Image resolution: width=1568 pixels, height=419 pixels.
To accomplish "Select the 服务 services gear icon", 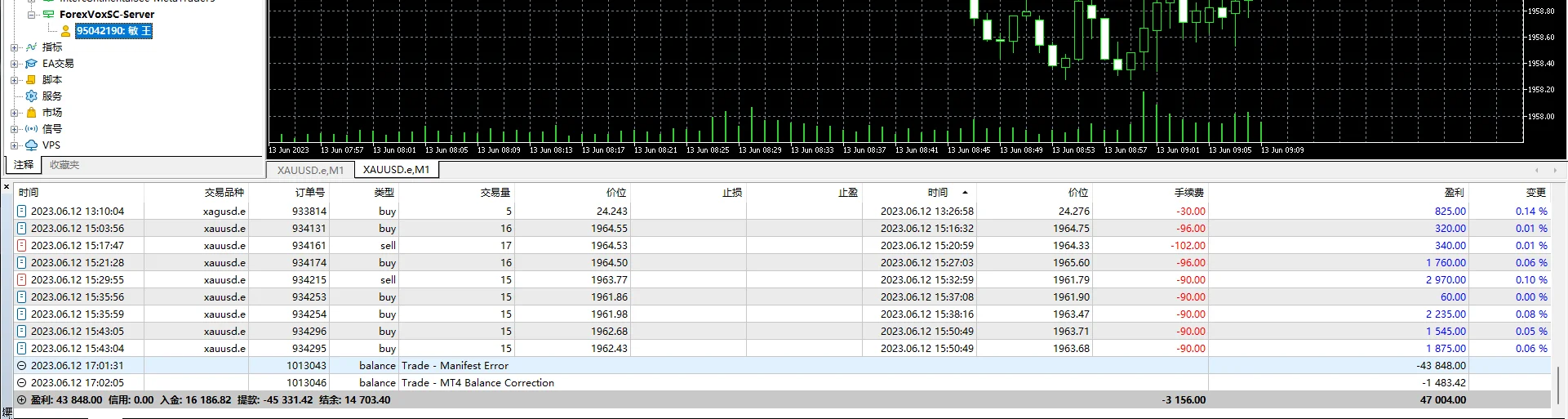I will (32, 96).
